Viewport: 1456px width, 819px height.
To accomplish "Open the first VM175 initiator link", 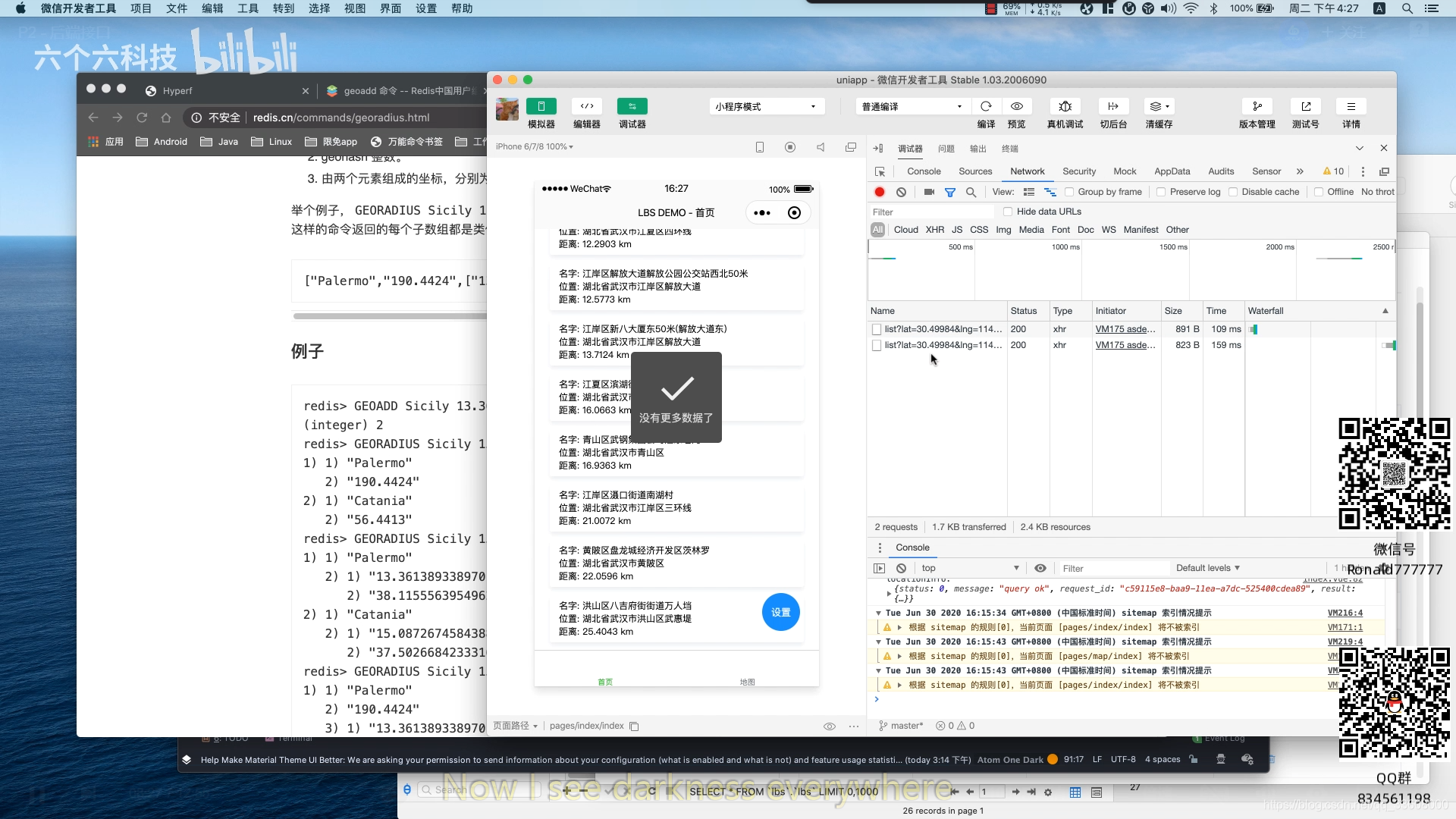I will [1125, 329].
